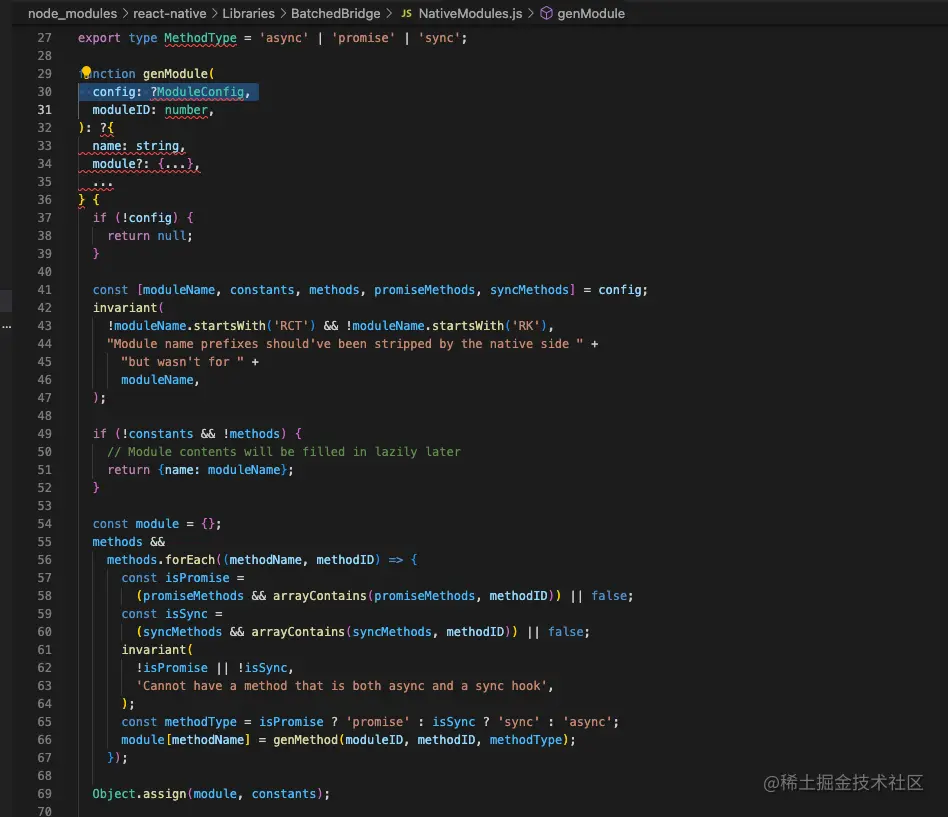The height and width of the screenshot is (817, 948).
Task: Click '!isPromise || !isSync,' on line 62
Action: 215,668
